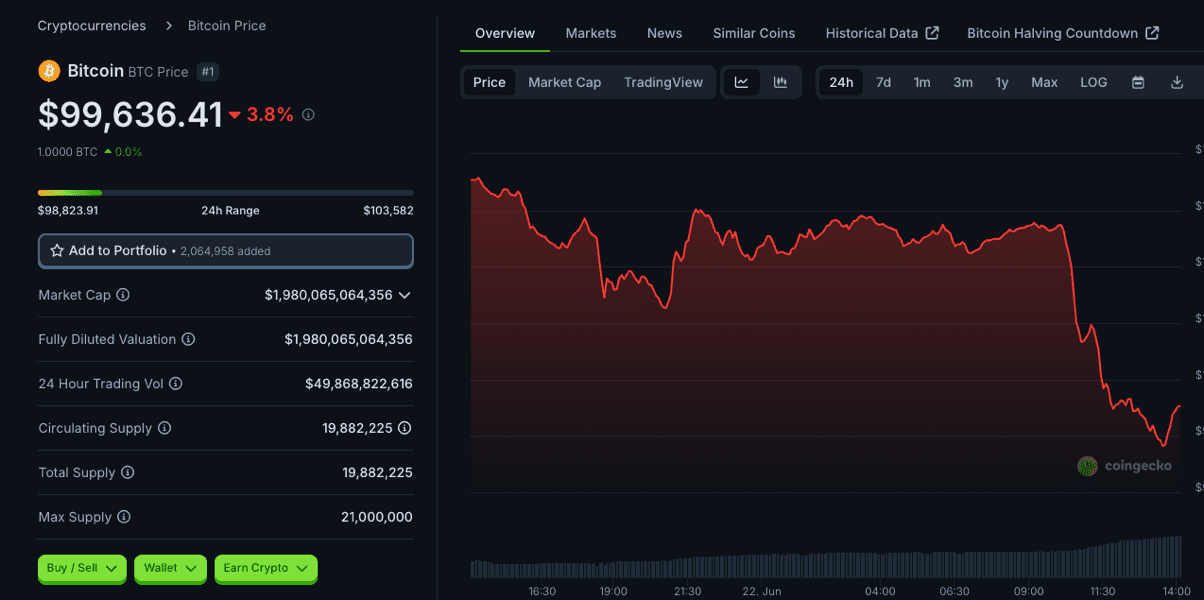Click the 24h Range progress bar

click(226, 192)
